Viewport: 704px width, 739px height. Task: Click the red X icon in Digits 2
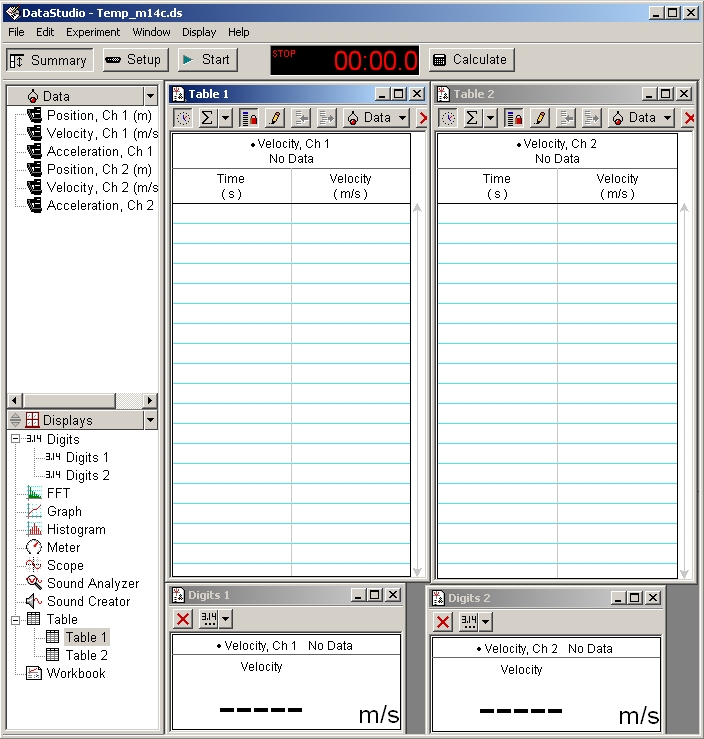442,622
